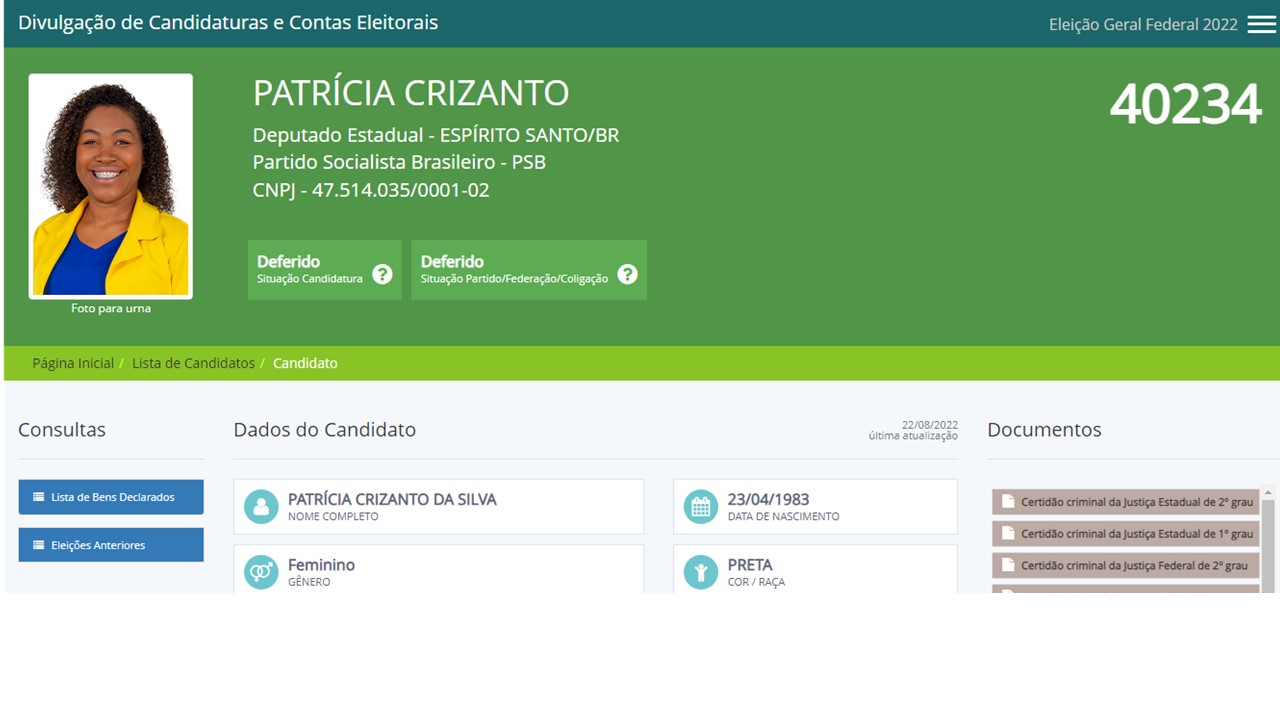
Task: Click the person icon beside Nome Completo
Action: pyautogui.click(x=261, y=507)
